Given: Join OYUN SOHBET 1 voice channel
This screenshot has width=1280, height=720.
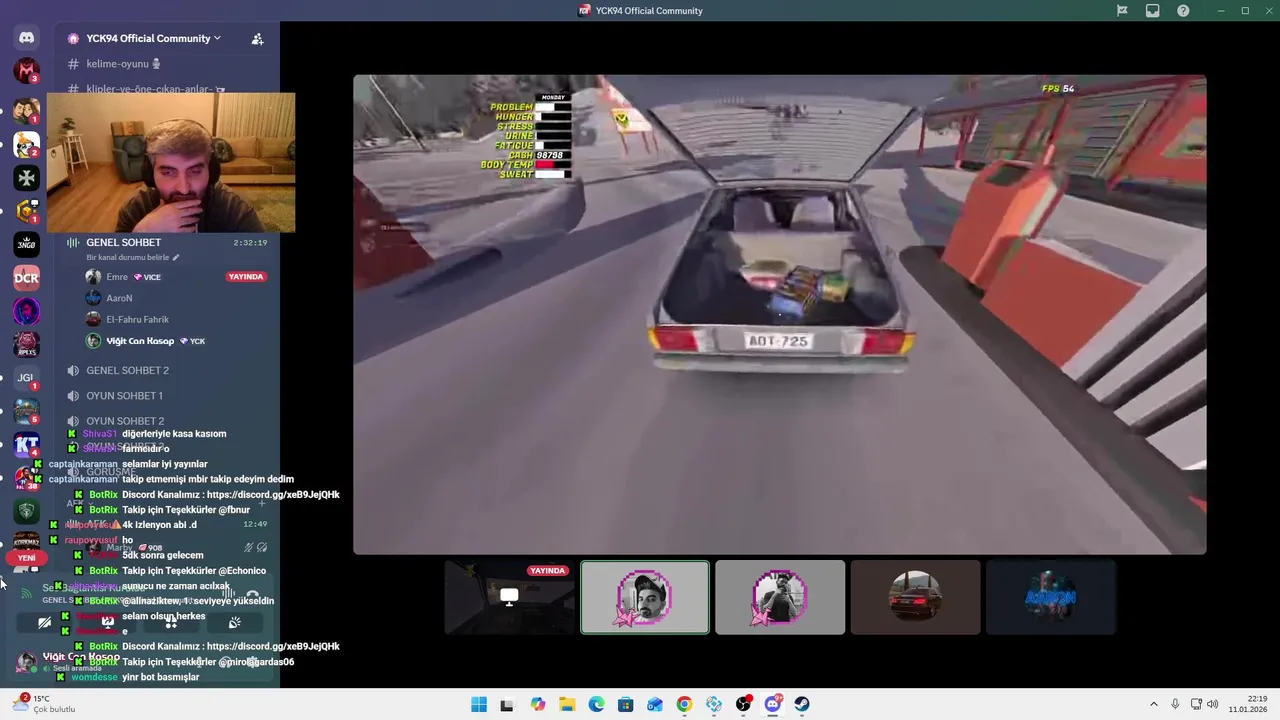Looking at the screenshot, I should coord(124,396).
